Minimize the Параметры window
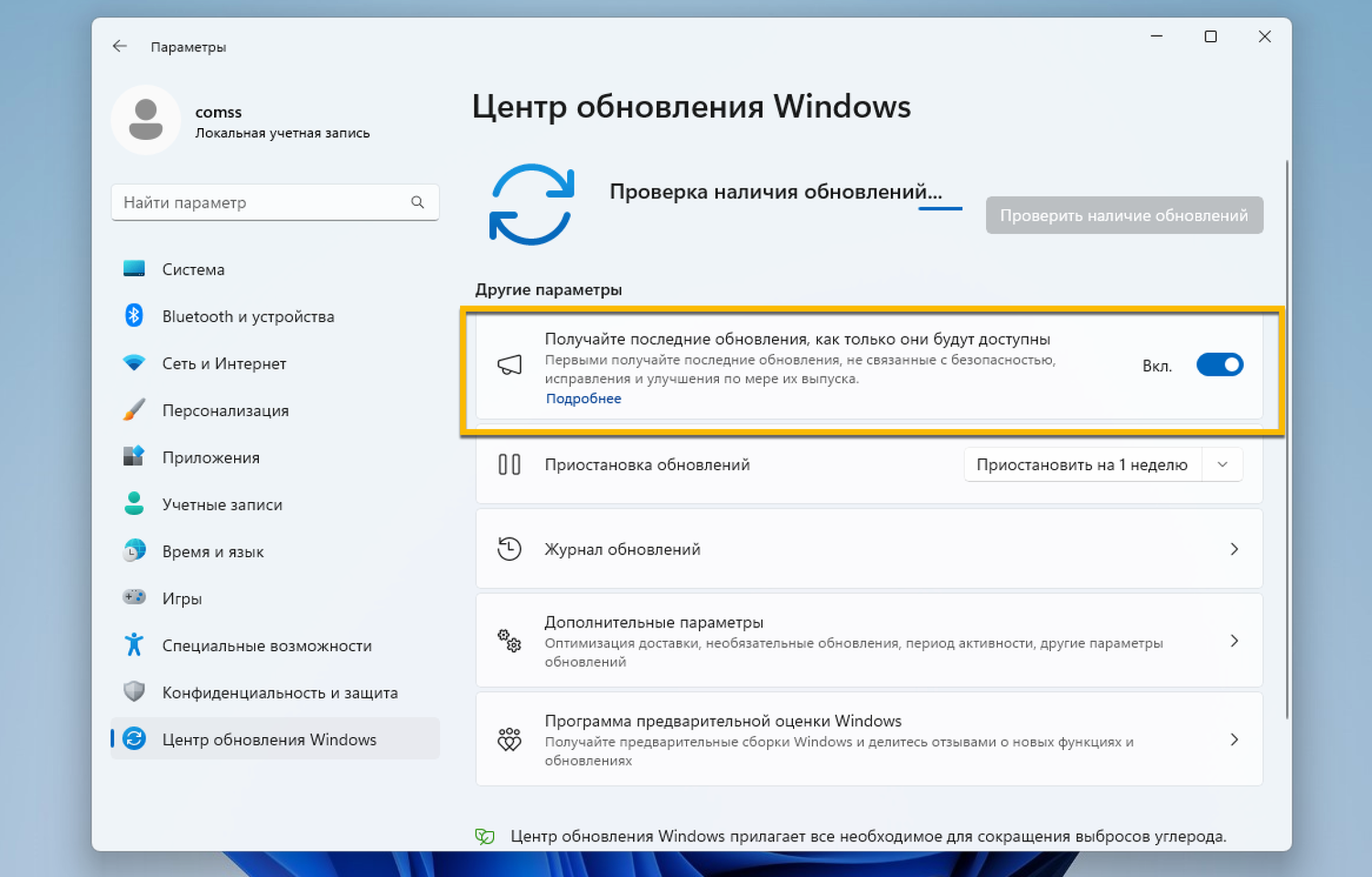 click(x=1157, y=37)
